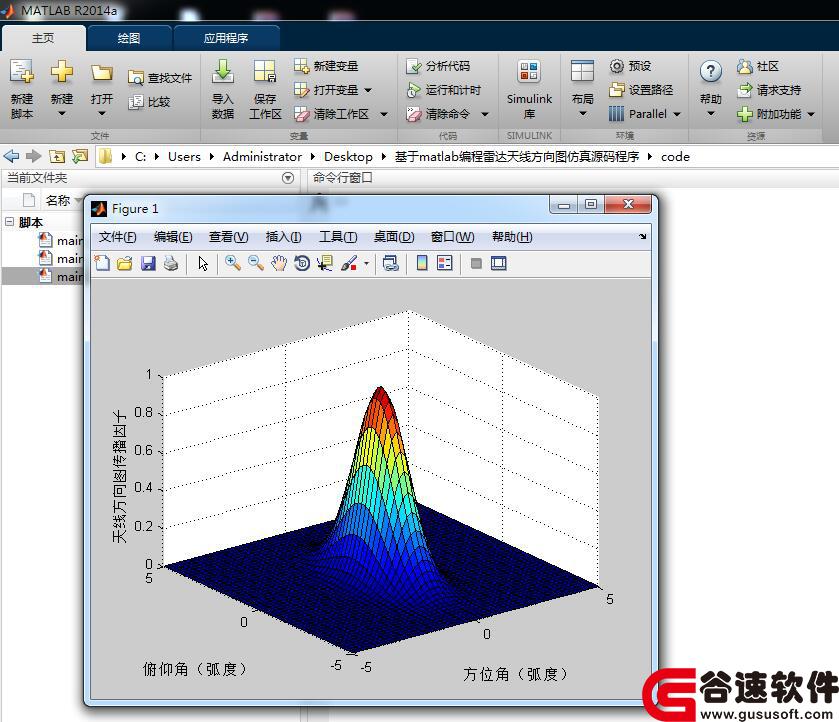The width and height of the screenshot is (839, 722).
Task: Open the Parallel dropdown menu
Action: 677,115
